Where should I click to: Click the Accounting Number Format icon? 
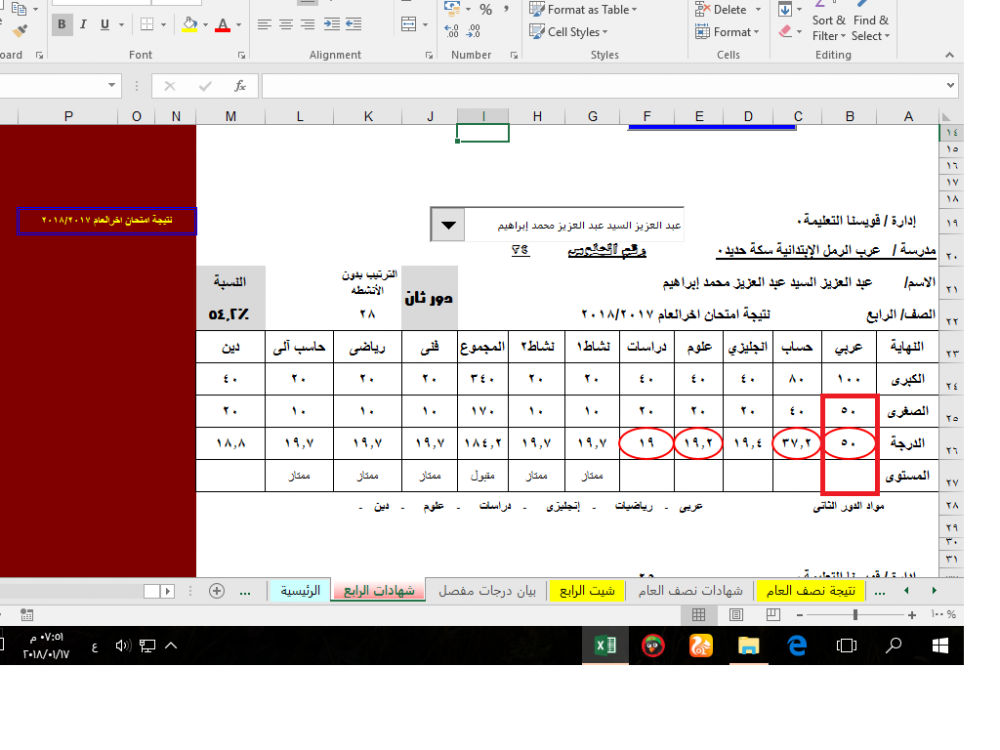point(452,9)
